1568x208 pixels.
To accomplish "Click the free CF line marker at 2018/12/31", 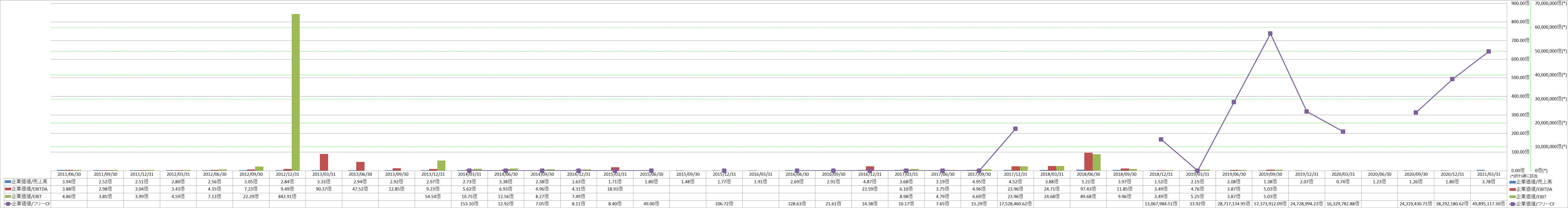I will click(1161, 139).
